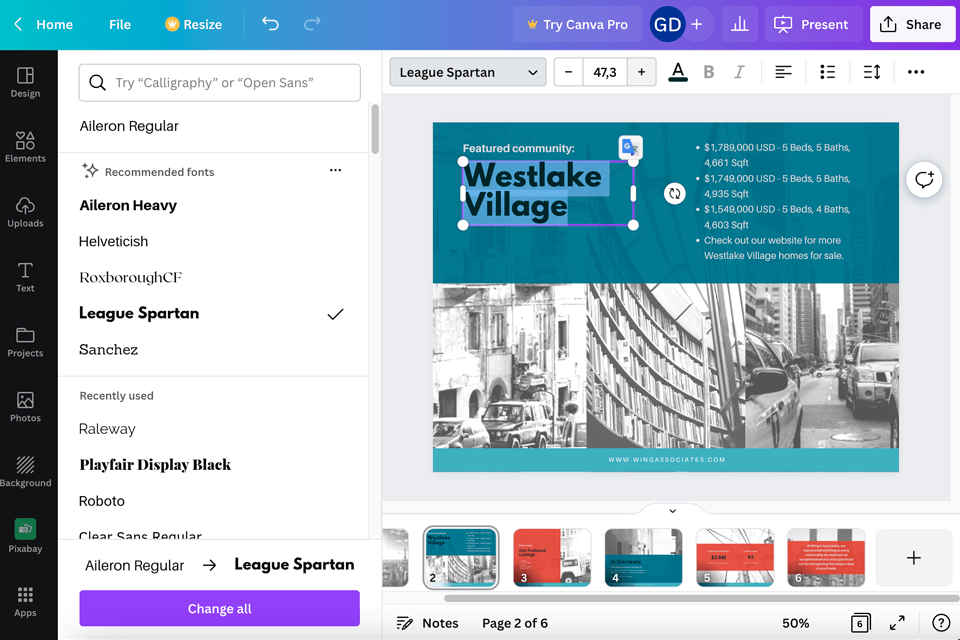Change text alignment

pyautogui.click(x=783, y=72)
